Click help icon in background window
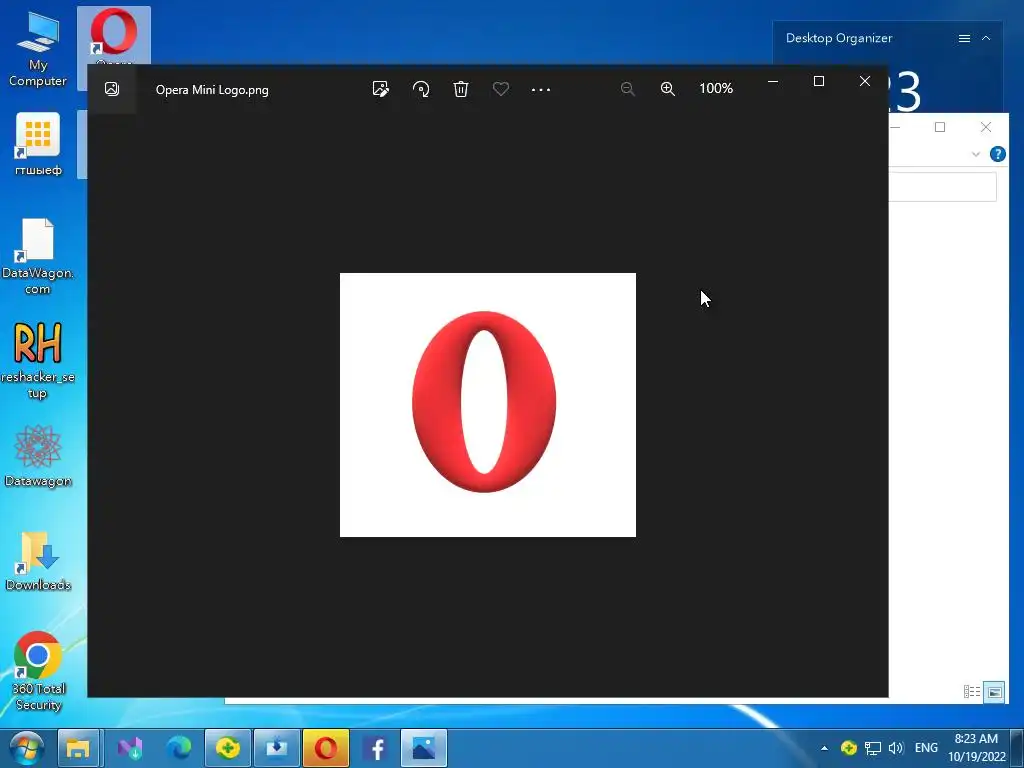 tap(997, 154)
